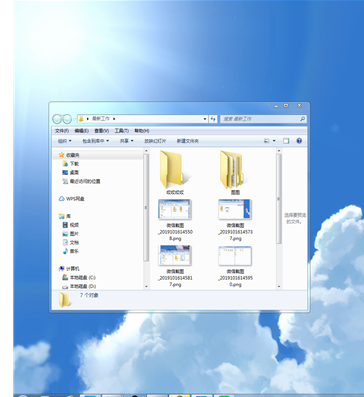
Task: Open the 文档 library
Action: click(71, 242)
